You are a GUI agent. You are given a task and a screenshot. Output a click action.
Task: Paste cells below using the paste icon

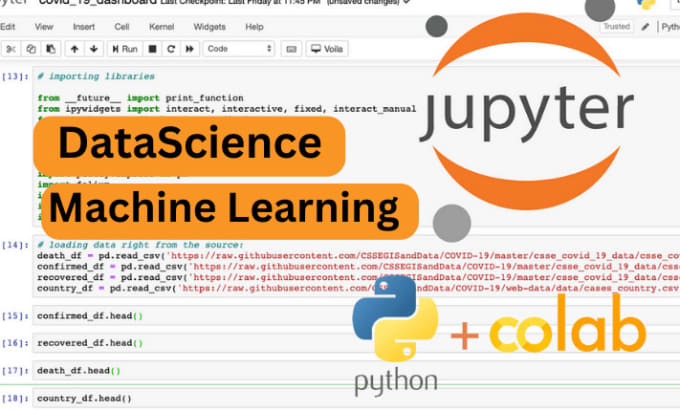(x=50, y=49)
